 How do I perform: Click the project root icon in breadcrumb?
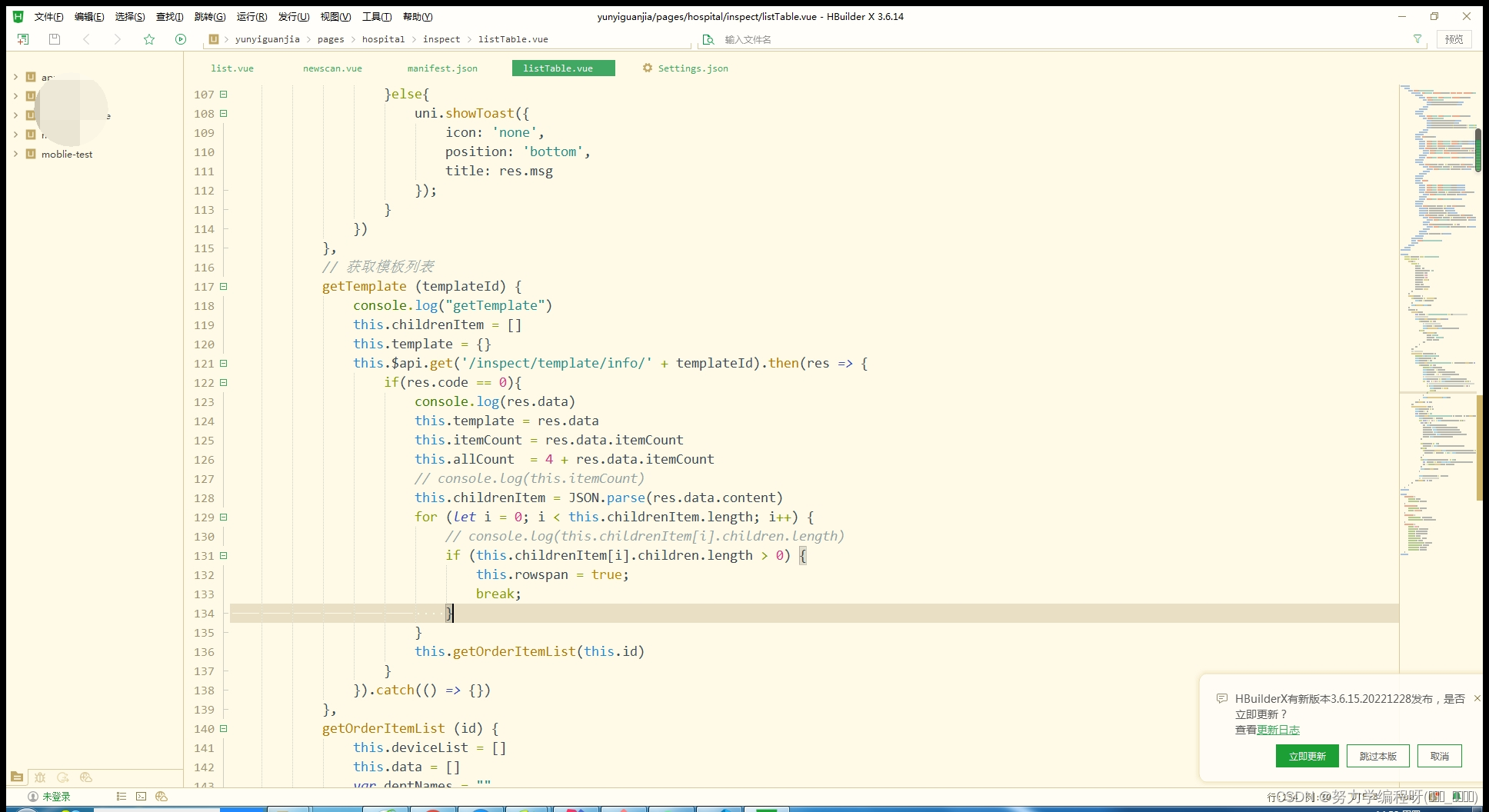tap(215, 39)
